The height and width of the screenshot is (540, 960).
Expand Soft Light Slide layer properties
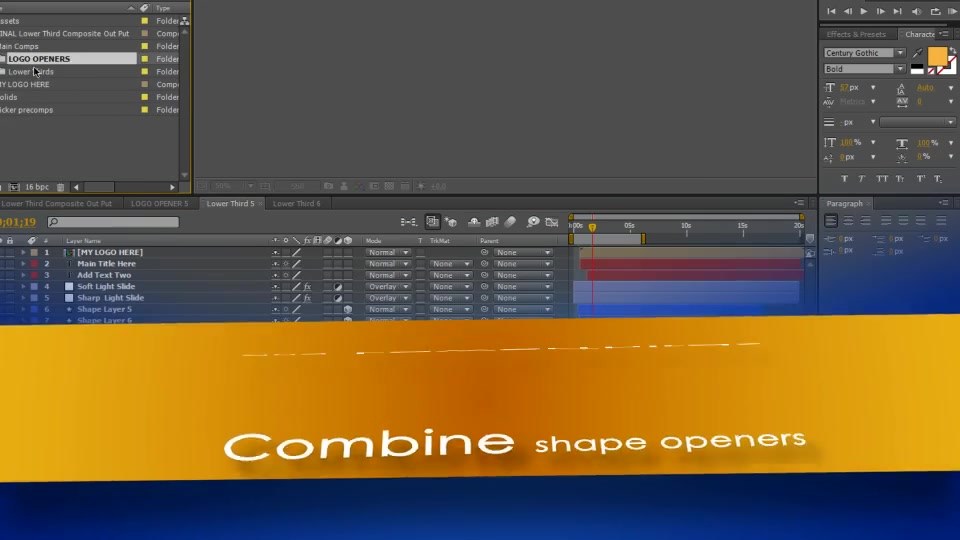point(23,287)
